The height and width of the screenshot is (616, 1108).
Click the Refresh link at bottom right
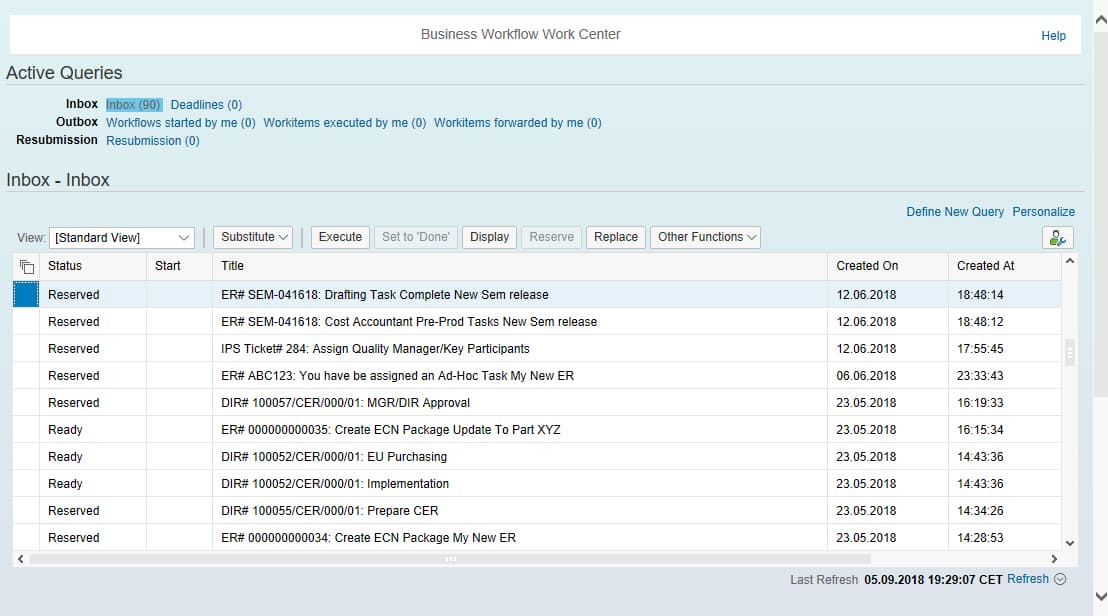tap(1028, 578)
